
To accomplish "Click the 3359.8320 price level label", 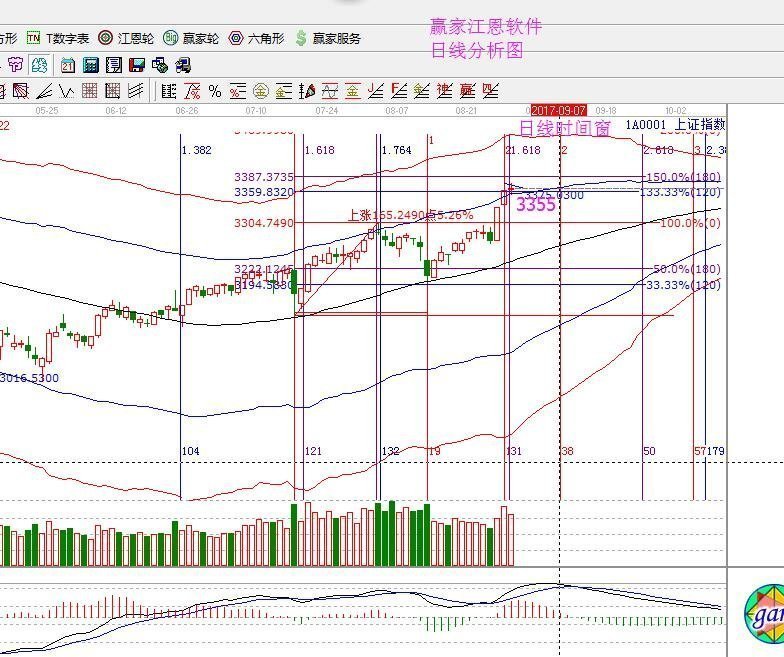I will click(264, 192).
